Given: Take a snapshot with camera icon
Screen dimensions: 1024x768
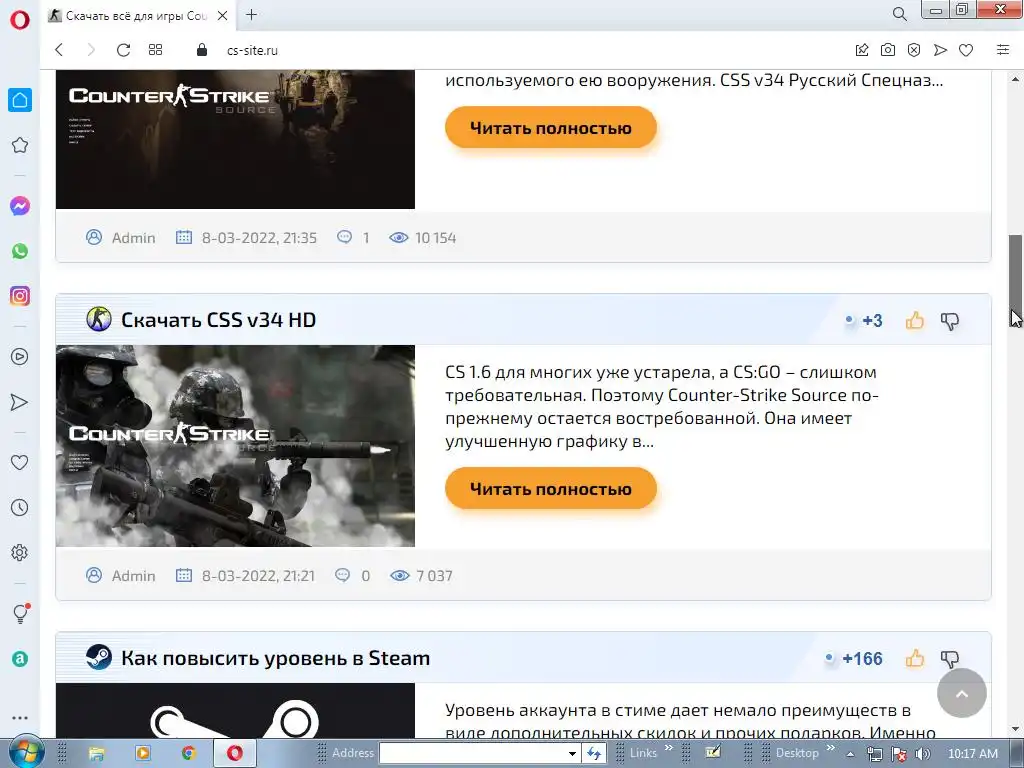Looking at the screenshot, I should pyautogui.click(x=888, y=50).
